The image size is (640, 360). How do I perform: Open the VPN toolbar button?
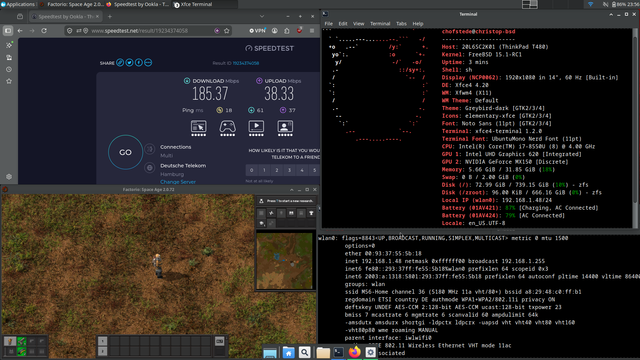tap(258, 31)
